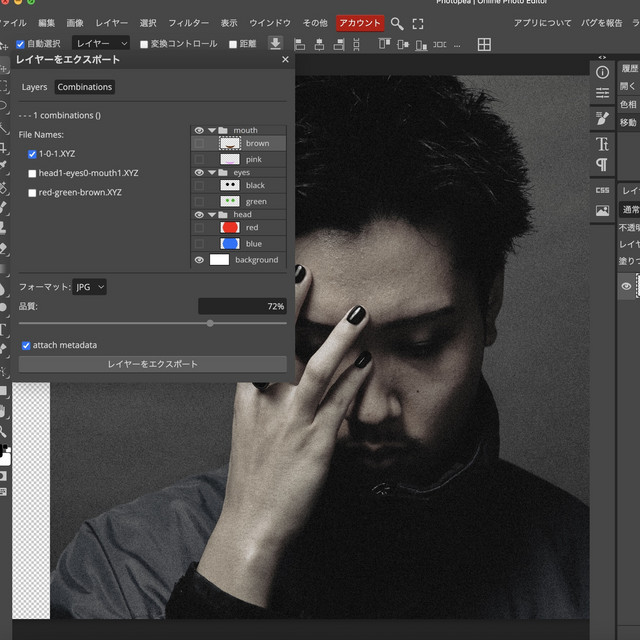
Task: Click the 品質 quality slider handle
Action: tap(210, 323)
